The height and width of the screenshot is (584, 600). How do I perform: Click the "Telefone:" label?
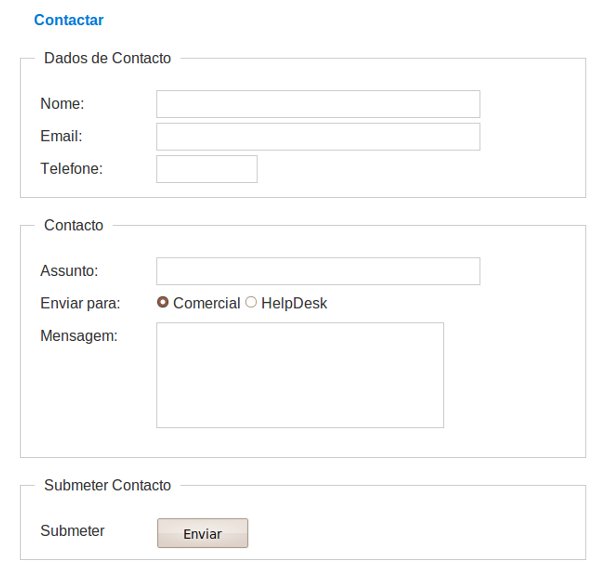(x=72, y=169)
